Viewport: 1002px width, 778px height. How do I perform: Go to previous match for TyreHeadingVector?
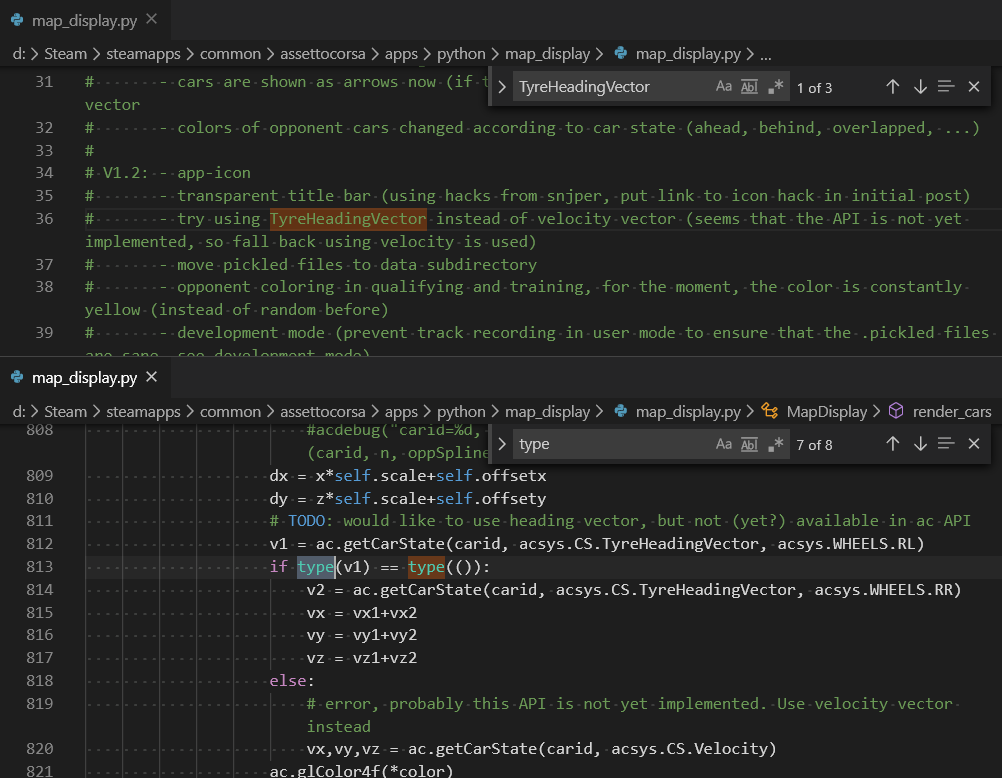(x=893, y=86)
